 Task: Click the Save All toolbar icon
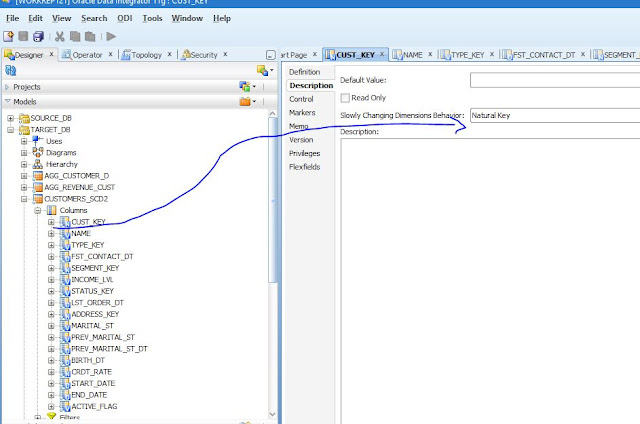pos(38,36)
